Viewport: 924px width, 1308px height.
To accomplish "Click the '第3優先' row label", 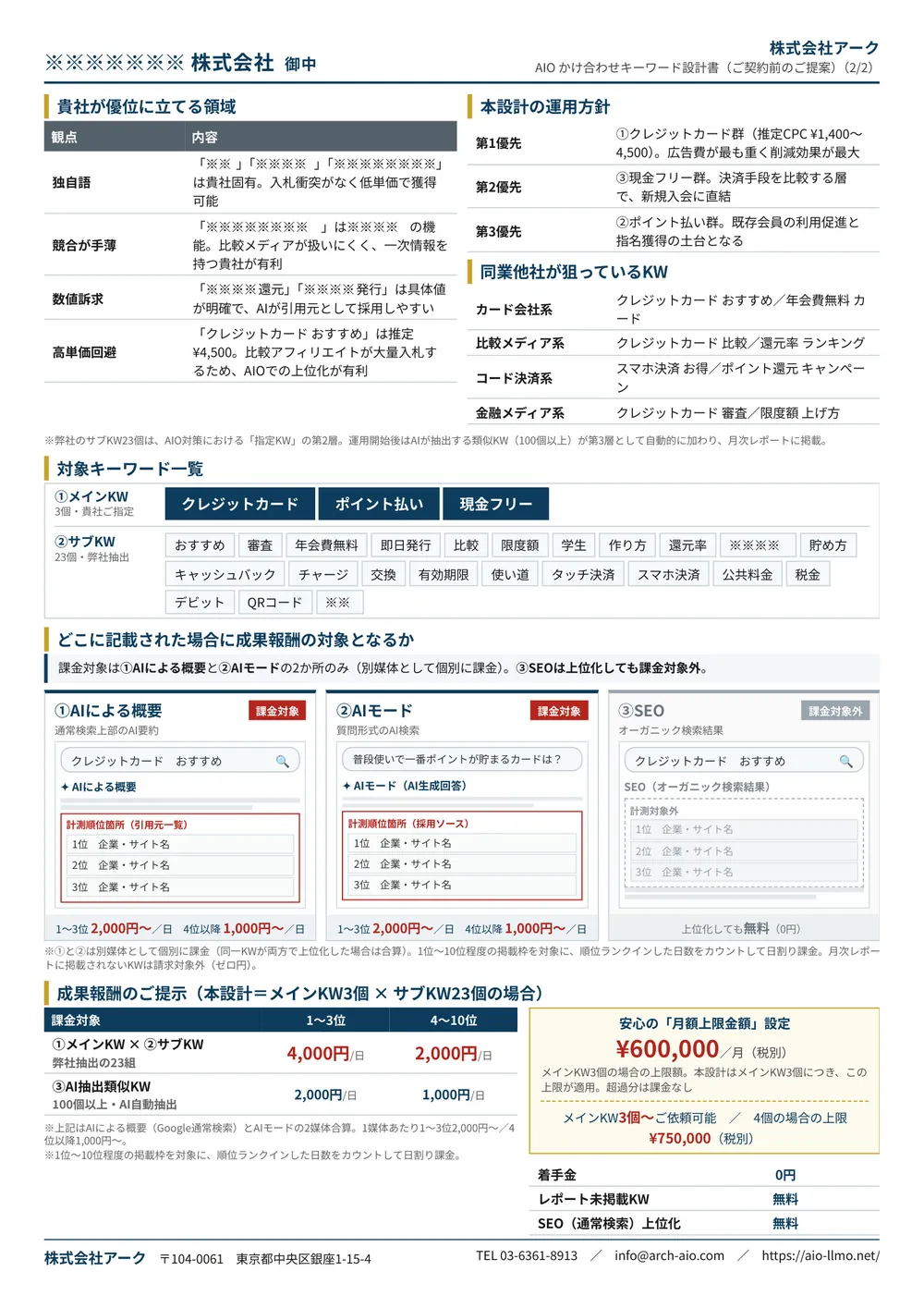I will pyautogui.click(x=499, y=231).
